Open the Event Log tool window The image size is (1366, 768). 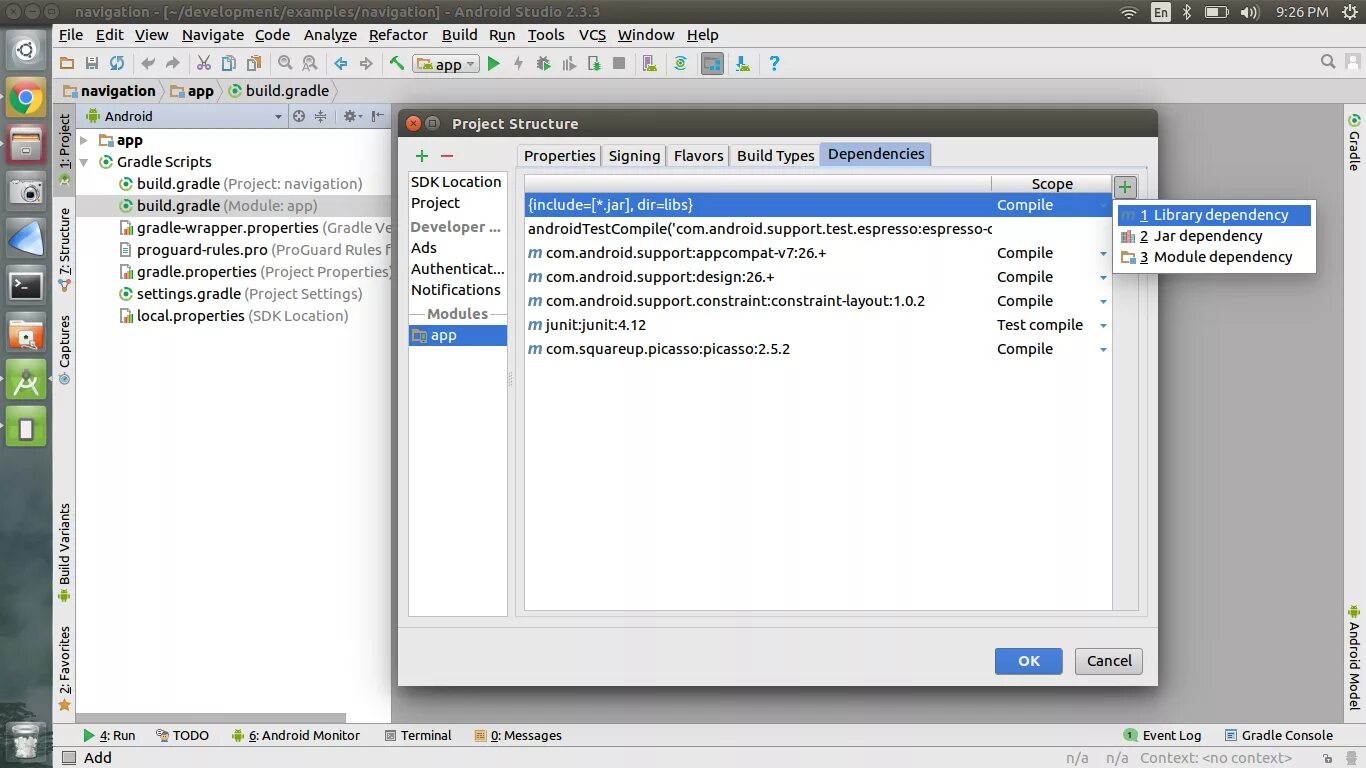(x=1162, y=735)
